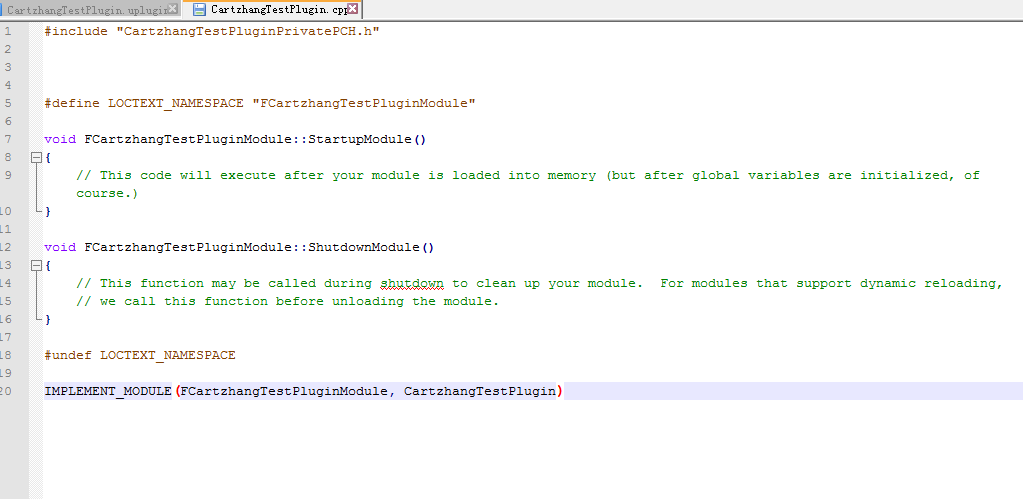Image resolution: width=1023 pixels, height=499 pixels.
Task: Click line number 20 in the margin
Action: 6,391
